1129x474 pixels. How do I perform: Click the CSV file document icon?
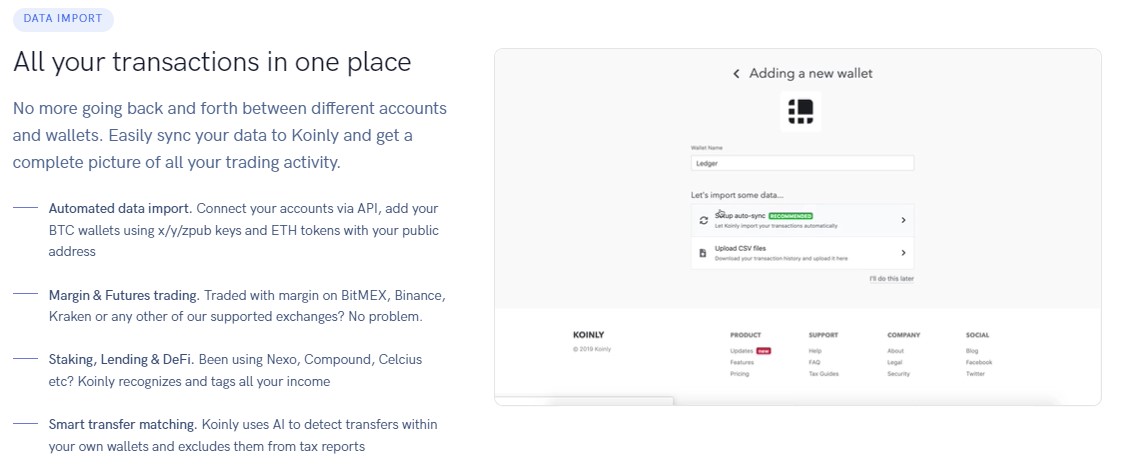click(702, 253)
